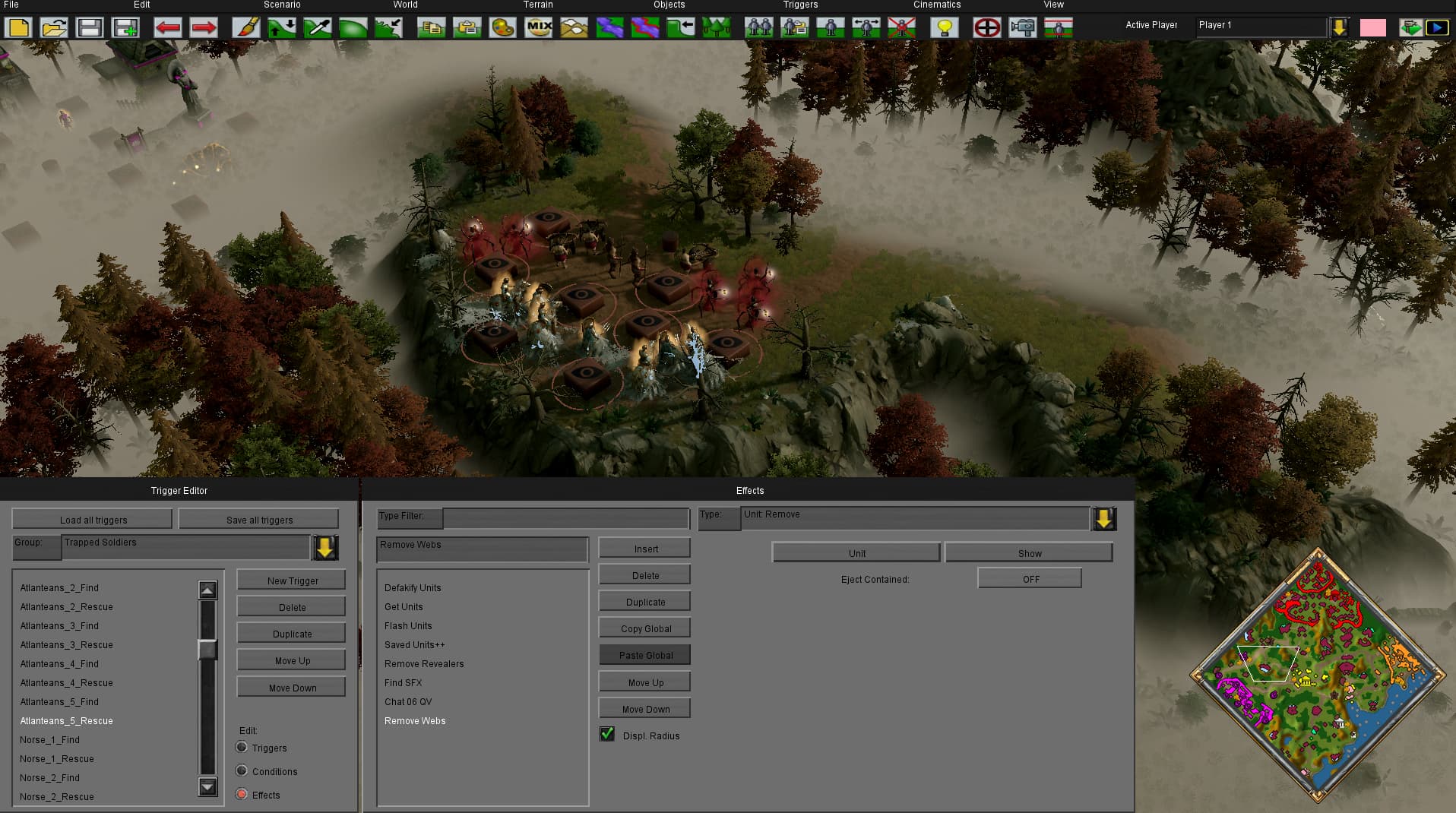This screenshot has height=813, width=1456.
Task: Open the Cinematics menu
Action: pos(936,5)
